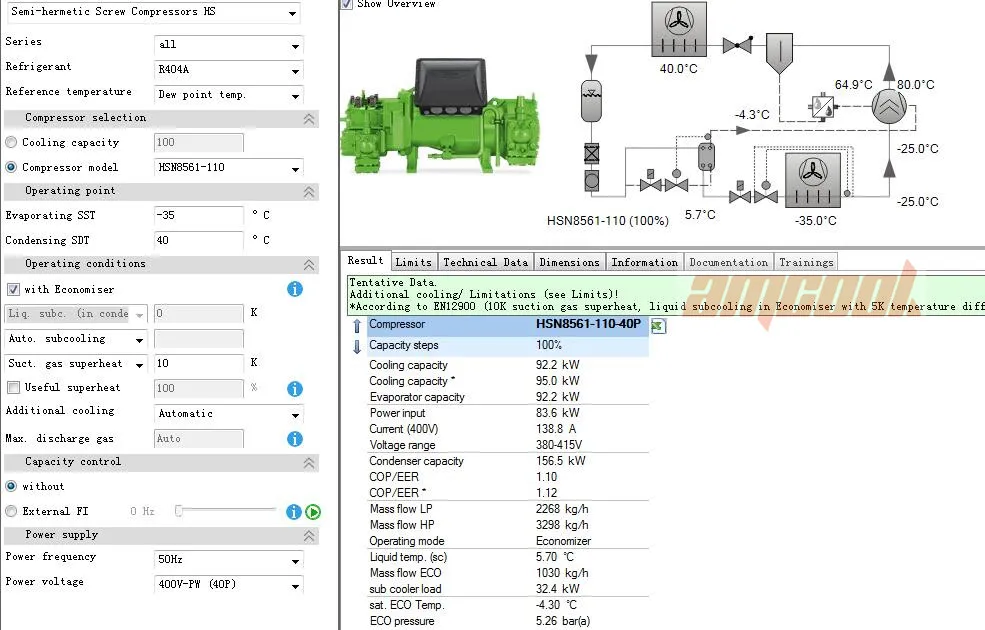Enable the Useful superheat checkbox

tap(13, 387)
